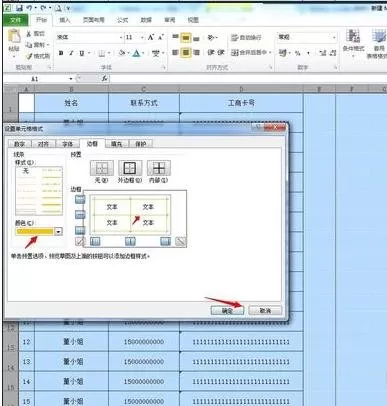Click the decrease decimal icon
Screen dimensions: 387x406
[333, 53]
